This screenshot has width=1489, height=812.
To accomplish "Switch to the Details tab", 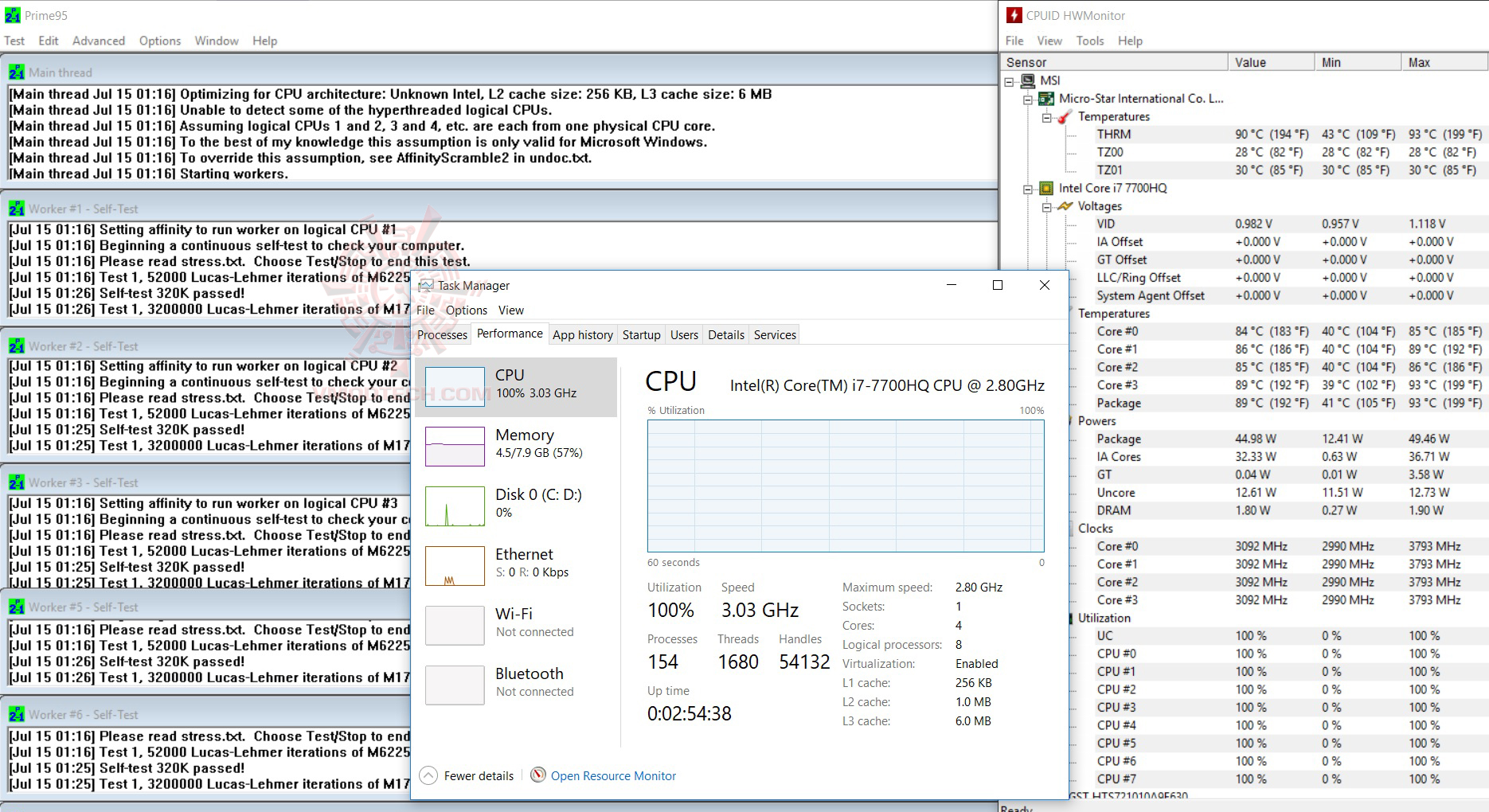I will click(x=726, y=335).
